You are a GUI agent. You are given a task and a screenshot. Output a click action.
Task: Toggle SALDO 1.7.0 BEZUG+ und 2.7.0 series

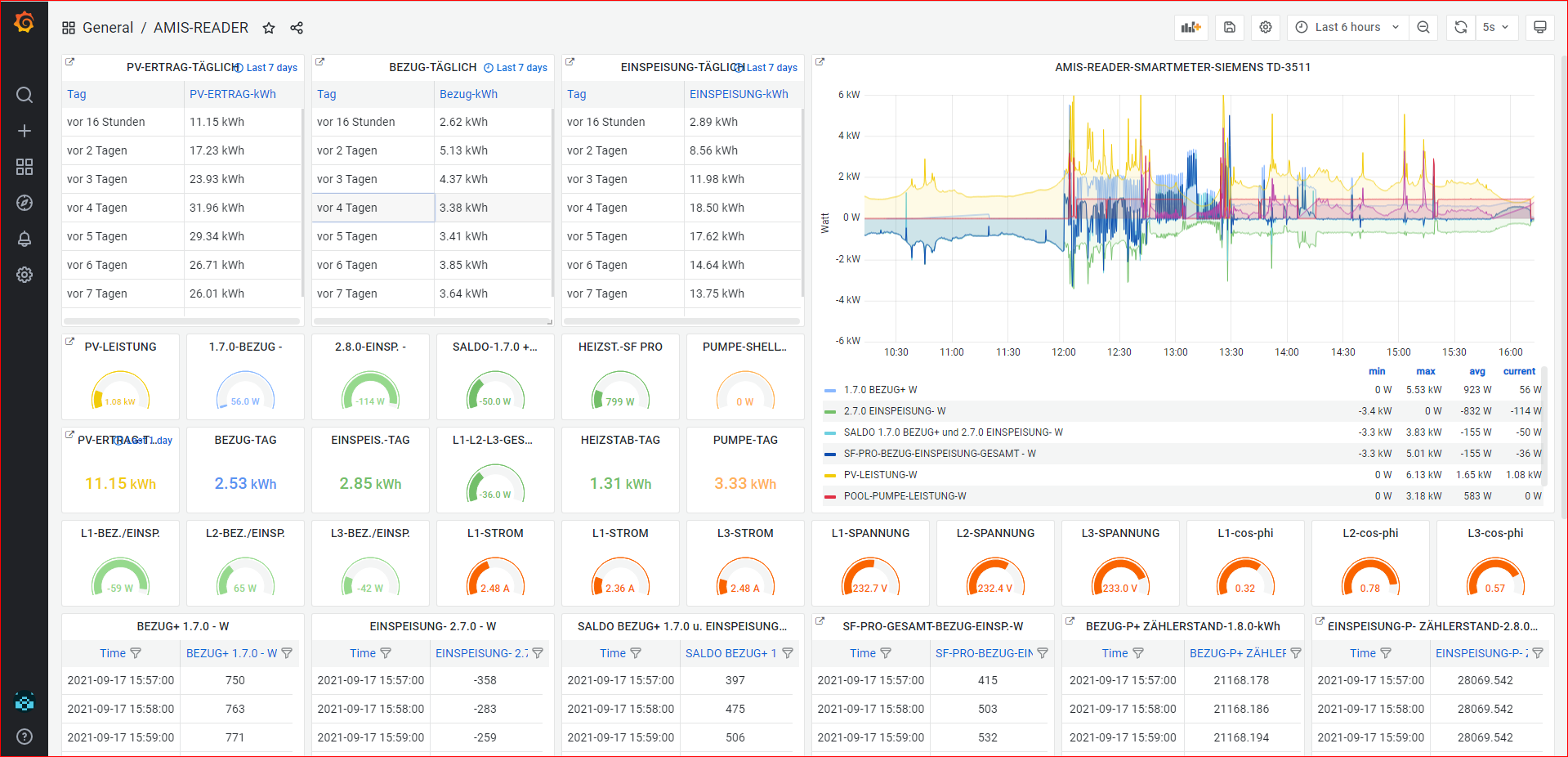[x=954, y=432]
